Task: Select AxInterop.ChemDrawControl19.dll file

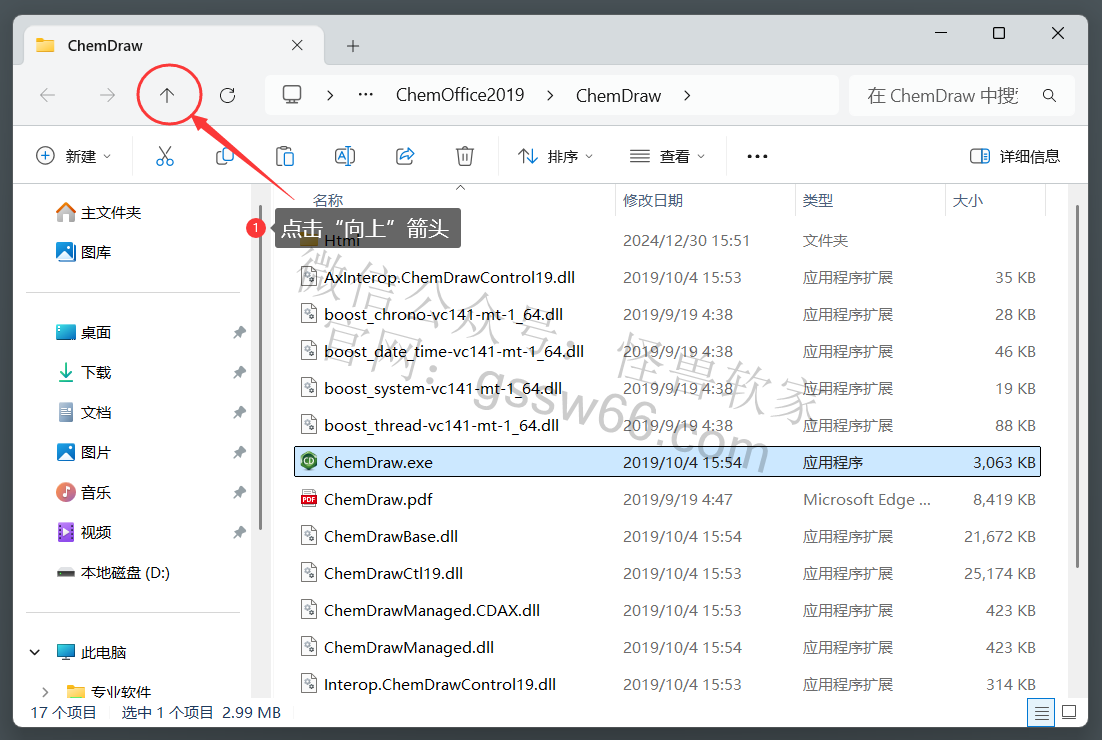Action: 667,278
